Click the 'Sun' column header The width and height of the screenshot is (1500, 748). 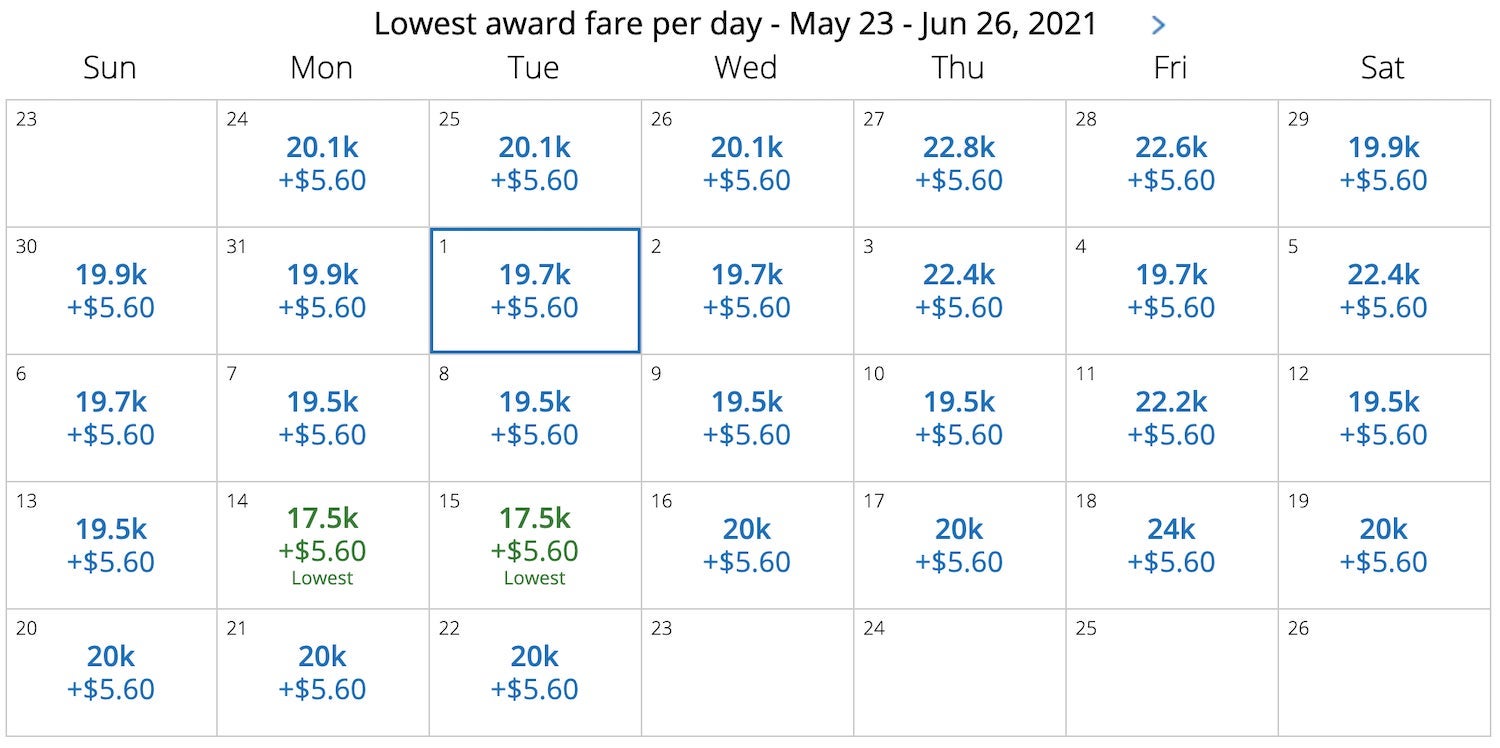click(110, 68)
